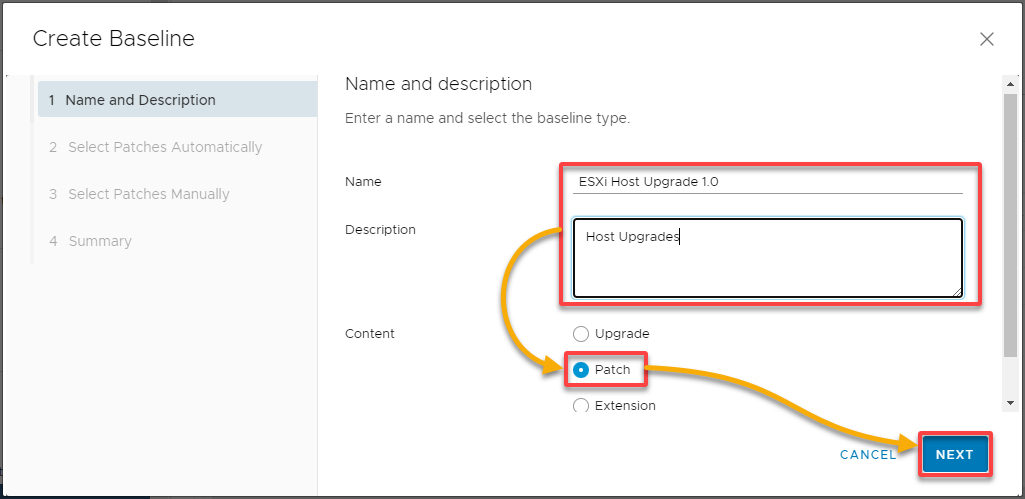This screenshot has width=1025, height=499.
Task: Click the scrollbar down arrow
Action: 1011,403
